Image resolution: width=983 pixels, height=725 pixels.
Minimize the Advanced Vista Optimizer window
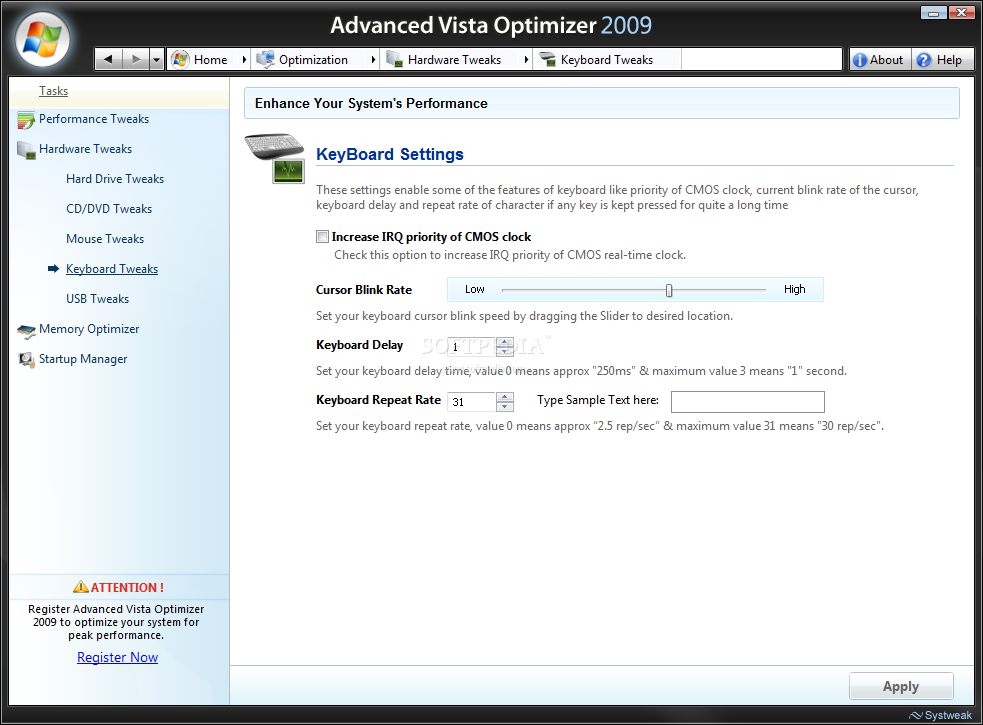pos(933,13)
